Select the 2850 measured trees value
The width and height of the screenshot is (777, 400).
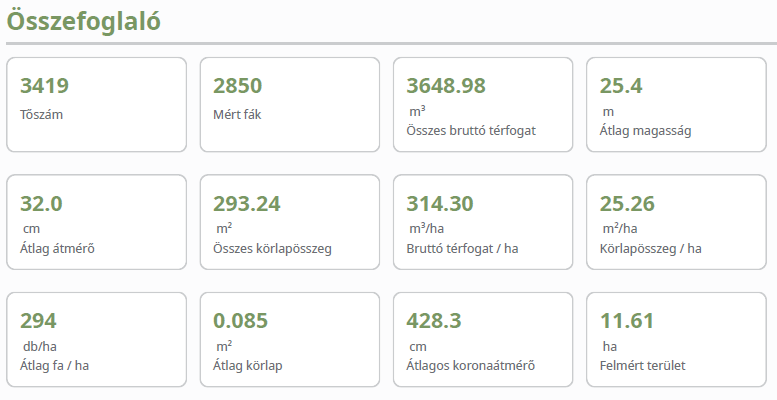pos(237,86)
